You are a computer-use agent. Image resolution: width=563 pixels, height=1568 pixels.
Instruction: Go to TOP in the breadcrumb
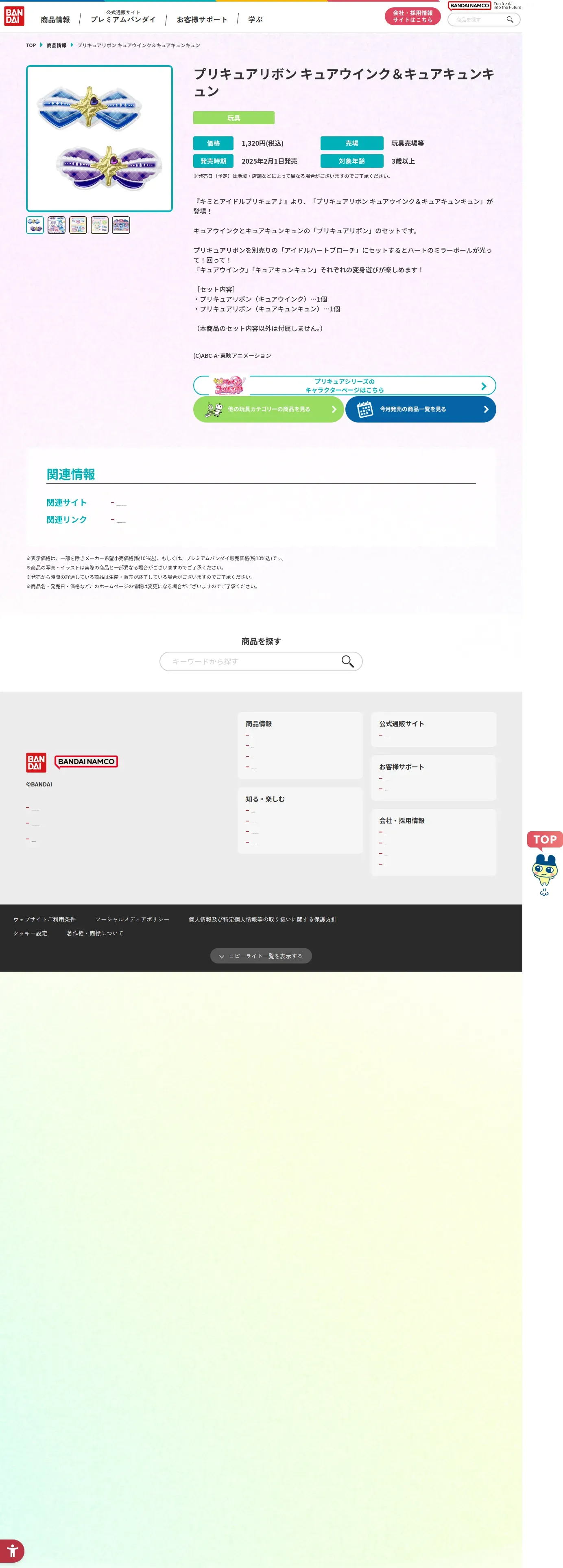coord(31,46)
